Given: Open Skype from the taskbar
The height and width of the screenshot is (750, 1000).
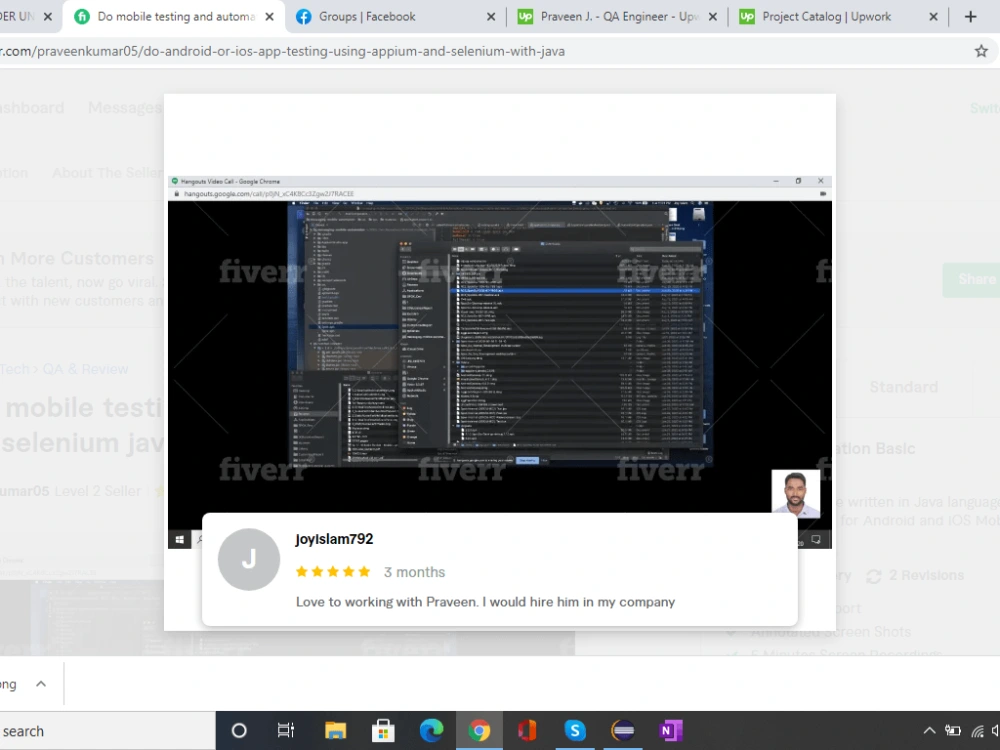Looking at the screenshot, I should click(575, 731).
